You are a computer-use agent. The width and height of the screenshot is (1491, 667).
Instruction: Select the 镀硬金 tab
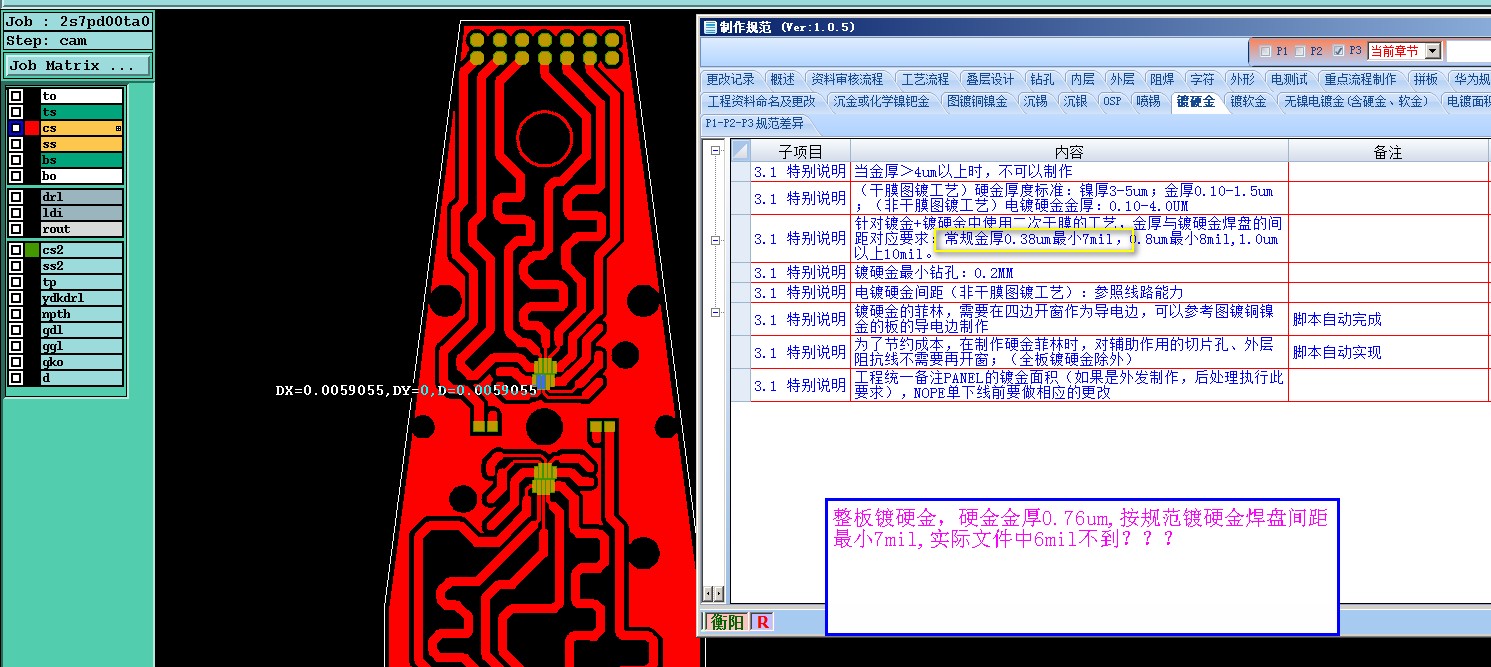pos(1195,101)
